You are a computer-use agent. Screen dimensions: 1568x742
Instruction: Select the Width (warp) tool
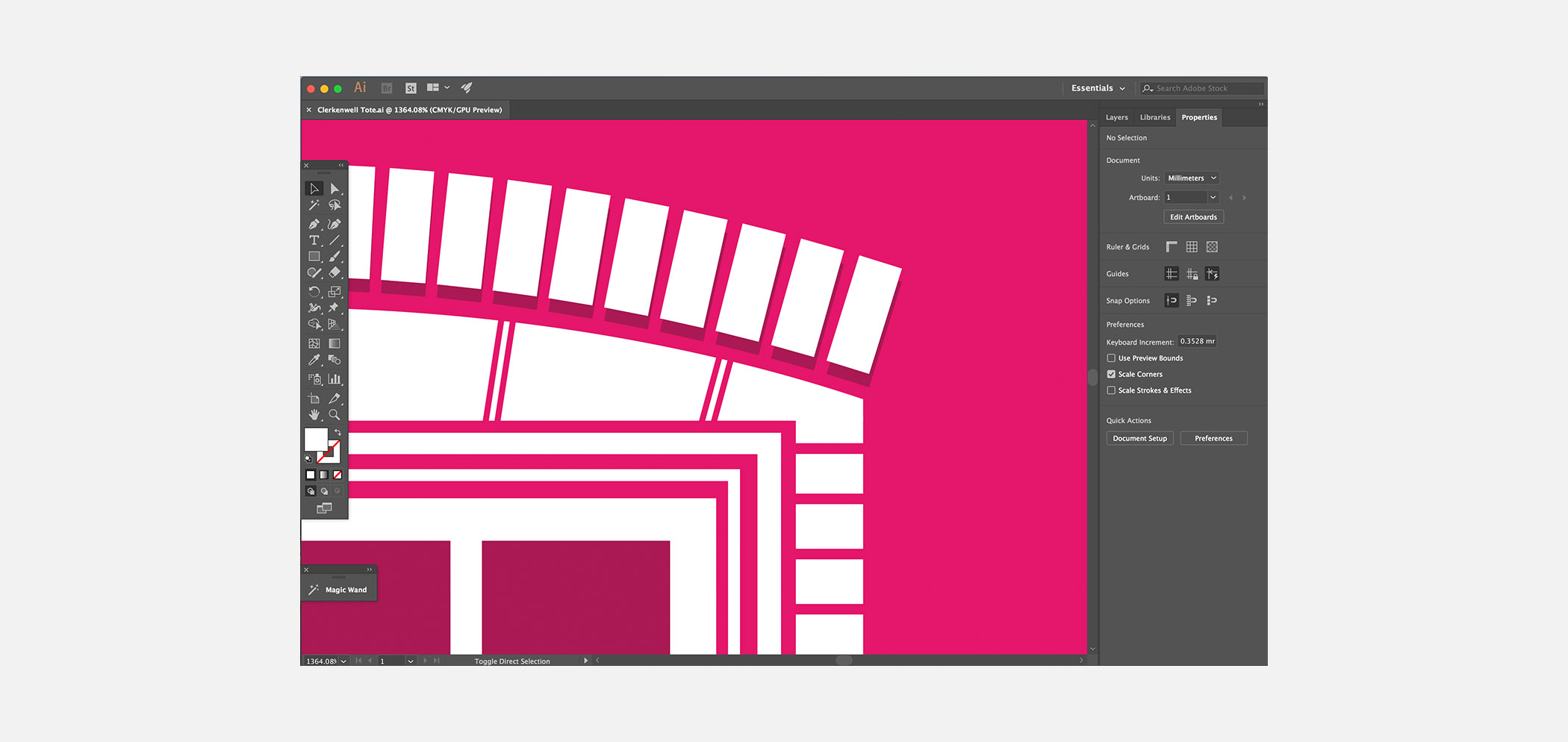click(314, 308)
